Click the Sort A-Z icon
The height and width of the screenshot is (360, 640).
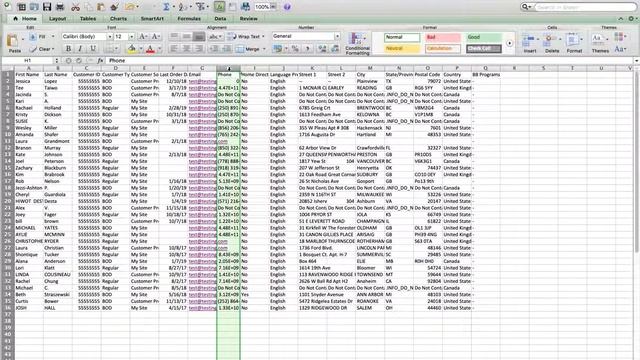click(x=182, y=7)
